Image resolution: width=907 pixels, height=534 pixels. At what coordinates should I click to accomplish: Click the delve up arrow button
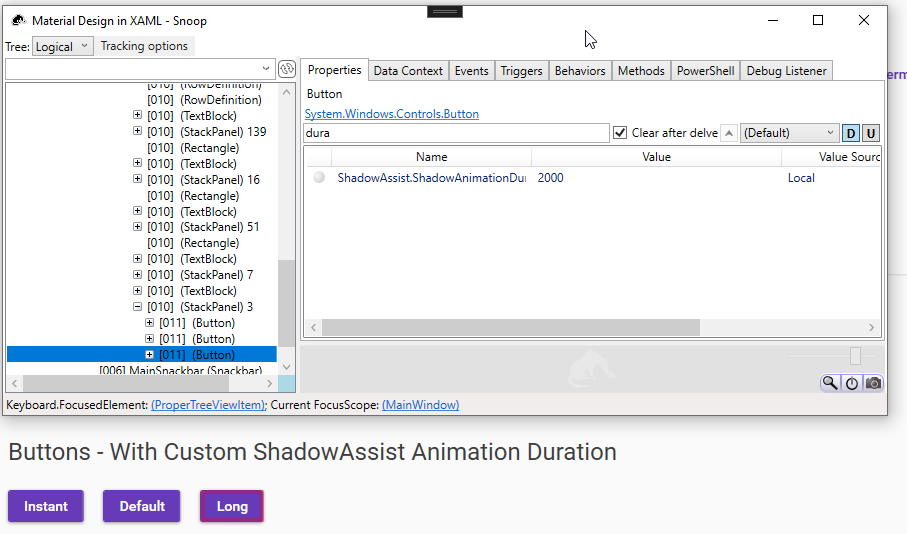tap(729, 133)
